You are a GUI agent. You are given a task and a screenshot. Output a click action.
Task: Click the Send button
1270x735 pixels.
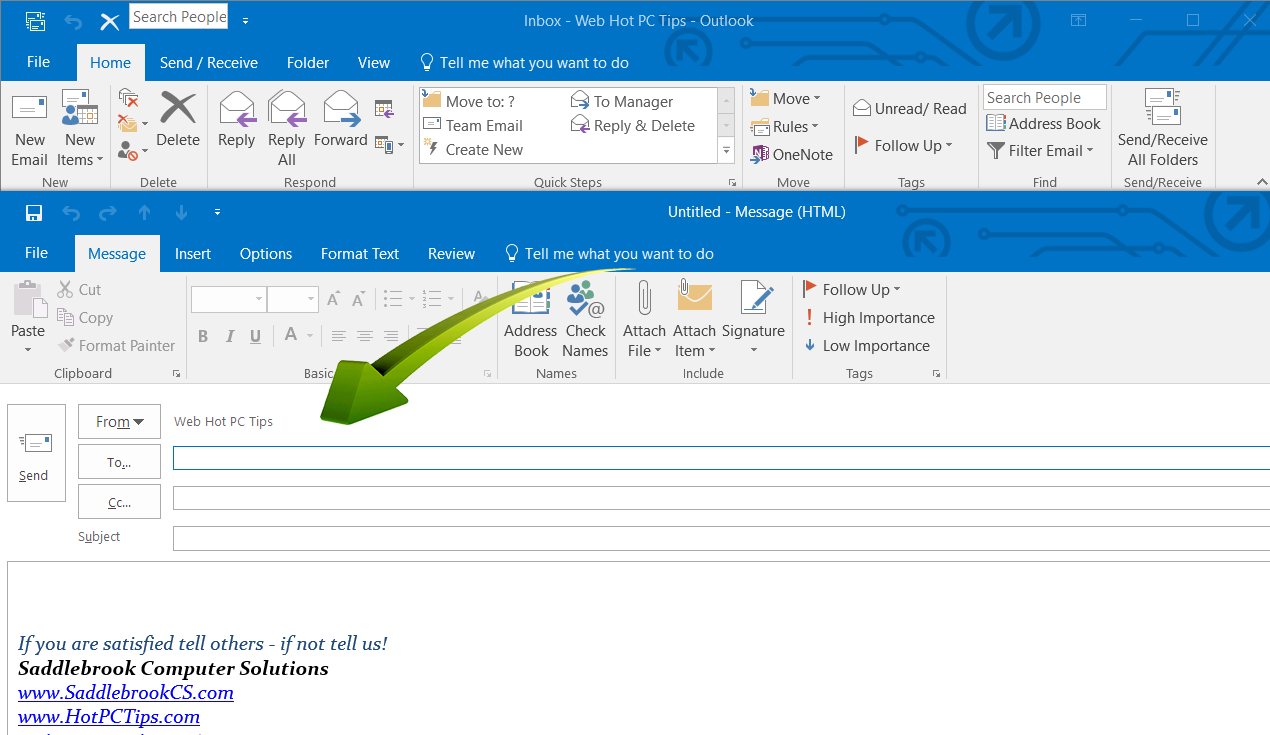tap(36, 453)
